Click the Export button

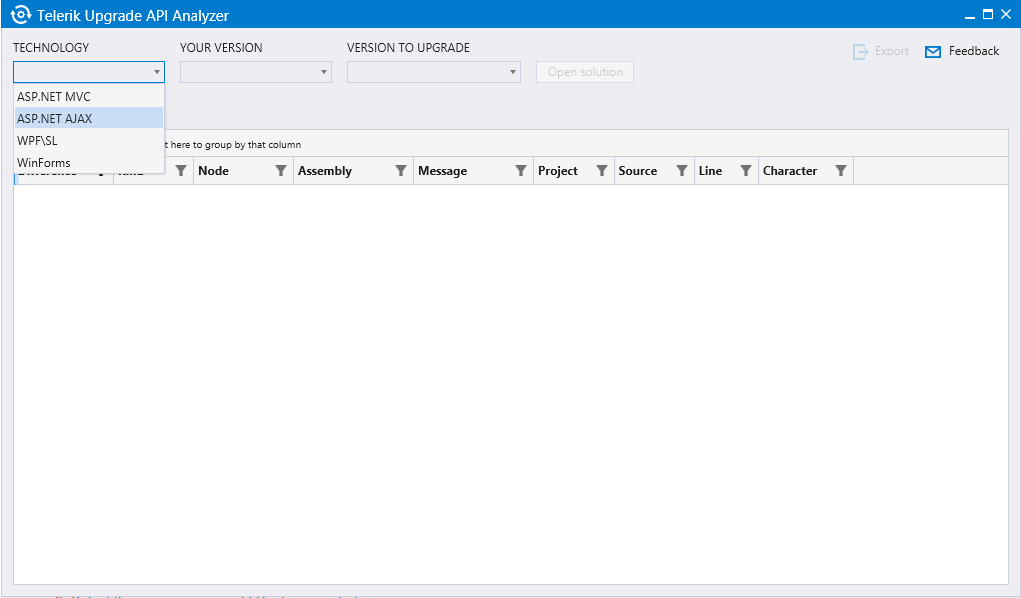pos(881,52)
